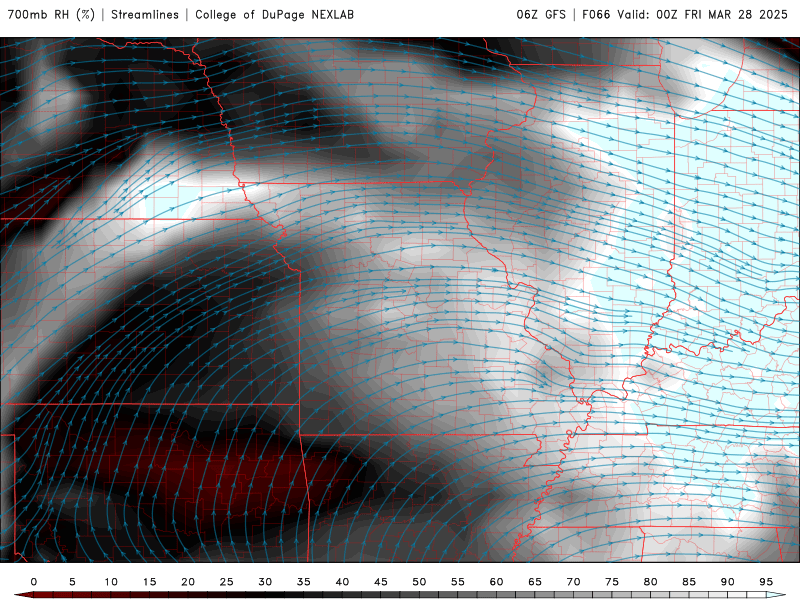Click the "15" value on the color scale
Screen dimensions: 800x600
coord(149,582)
